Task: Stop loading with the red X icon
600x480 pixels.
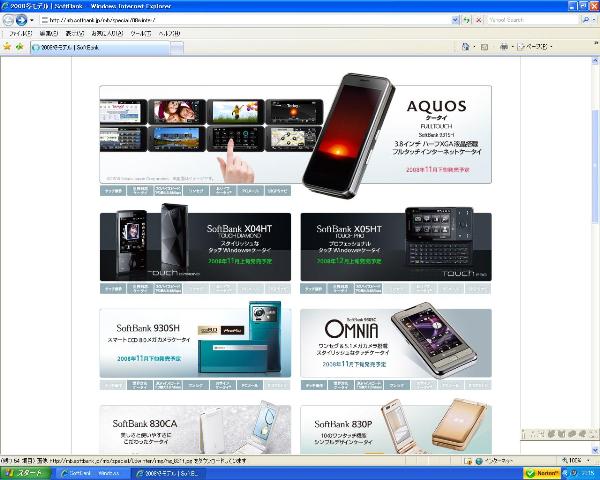Action: [478, 20]
